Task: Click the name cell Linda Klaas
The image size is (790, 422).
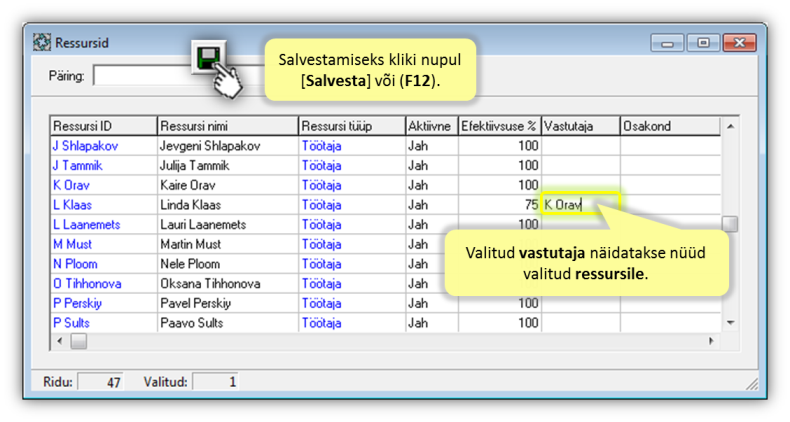Action: (228, 205)
